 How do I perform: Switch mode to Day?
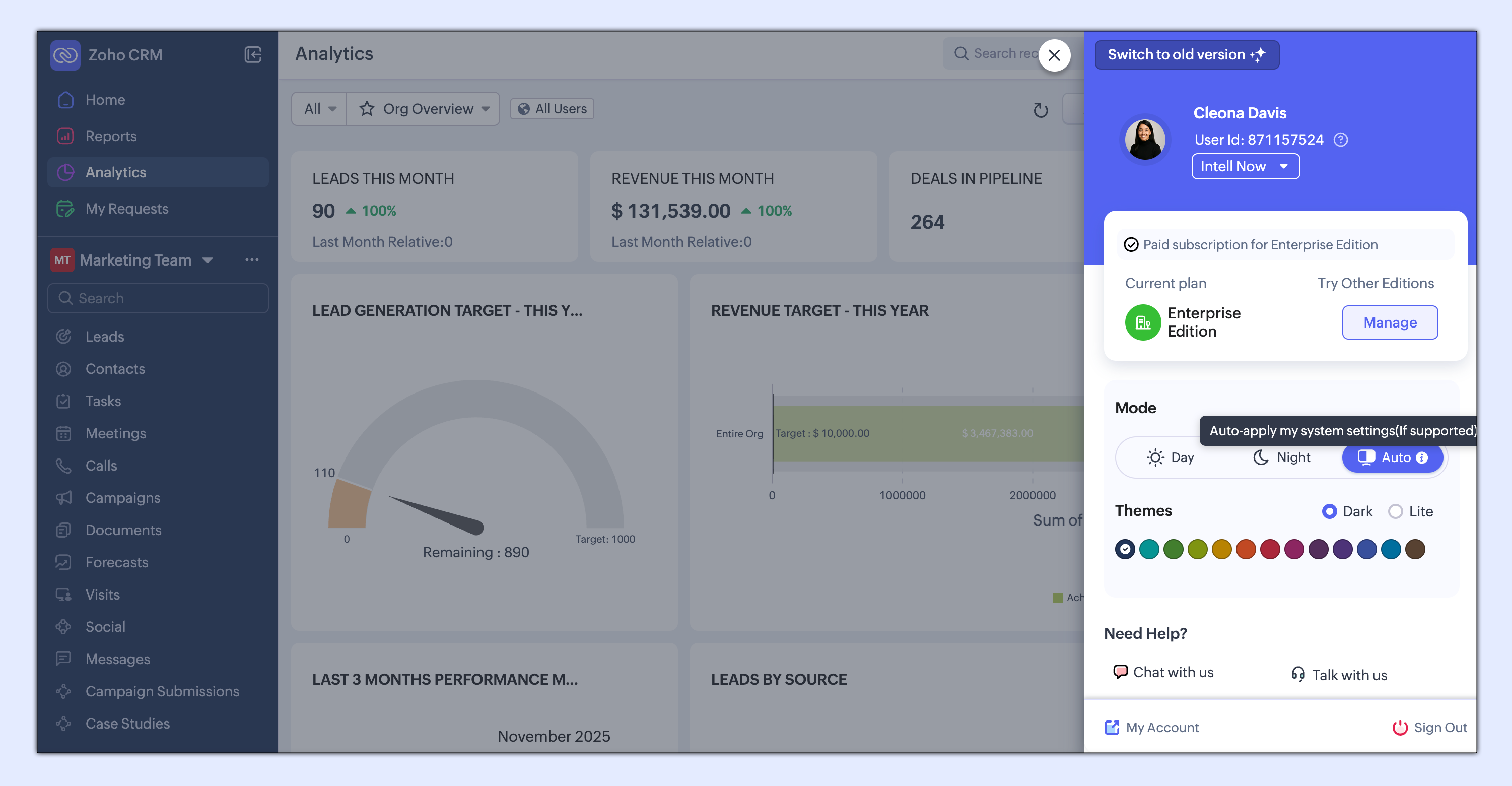point(1170,458)
